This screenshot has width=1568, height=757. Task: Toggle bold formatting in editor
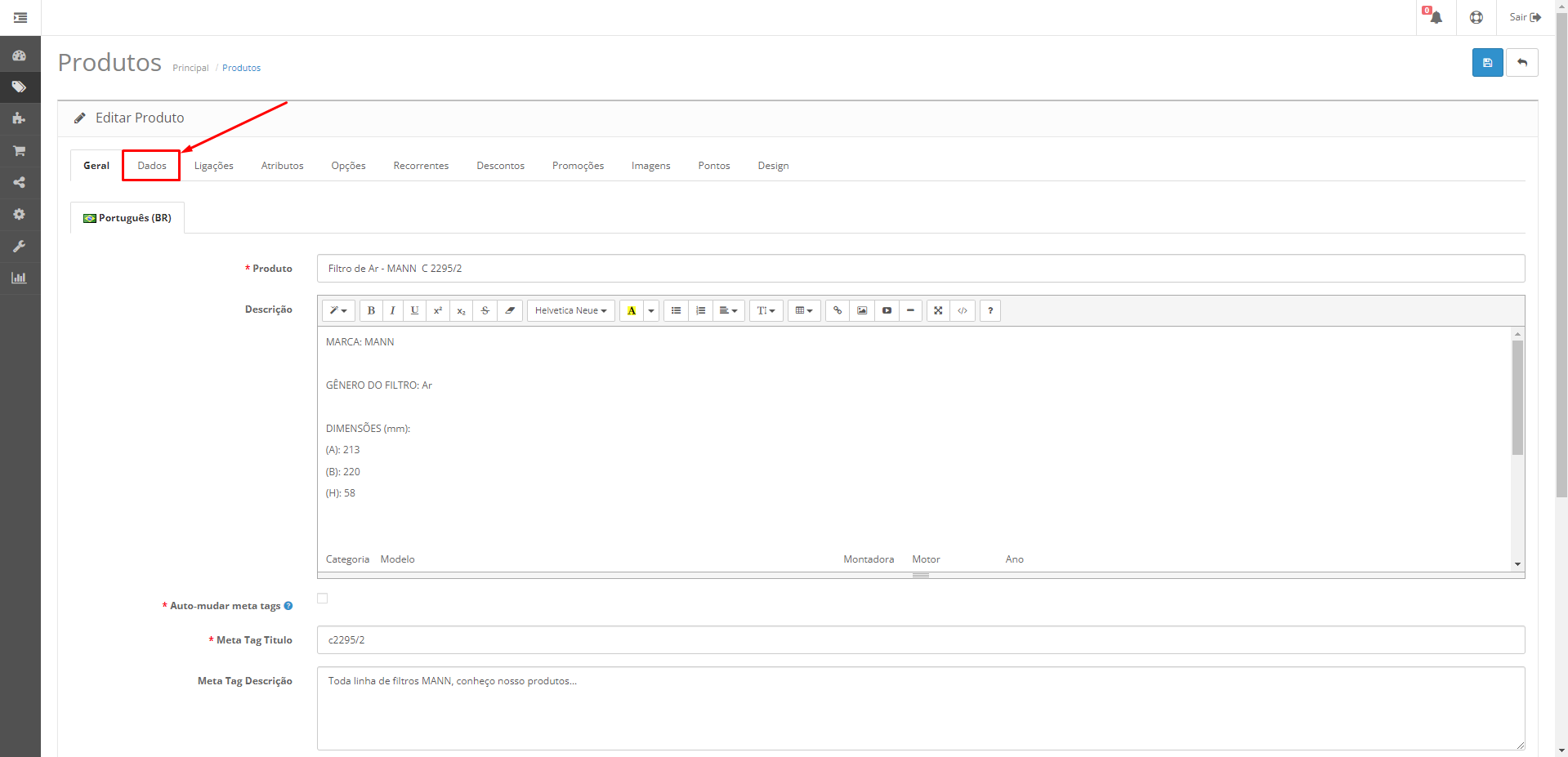click(x=371, y=310)
